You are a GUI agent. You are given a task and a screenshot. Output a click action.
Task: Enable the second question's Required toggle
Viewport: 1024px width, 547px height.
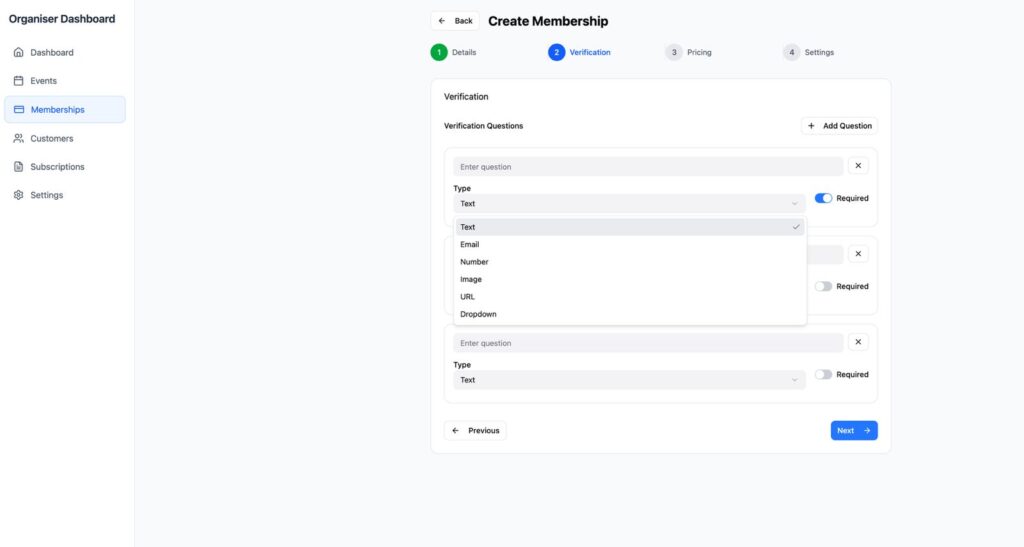[823, 286]
